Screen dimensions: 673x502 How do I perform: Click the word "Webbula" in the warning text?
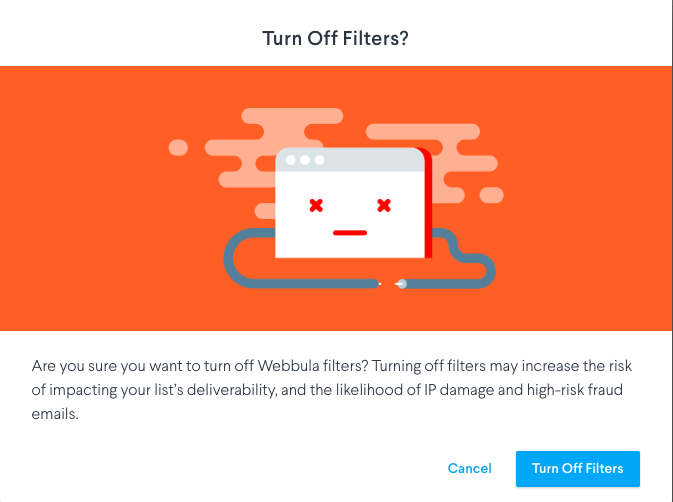288,366
